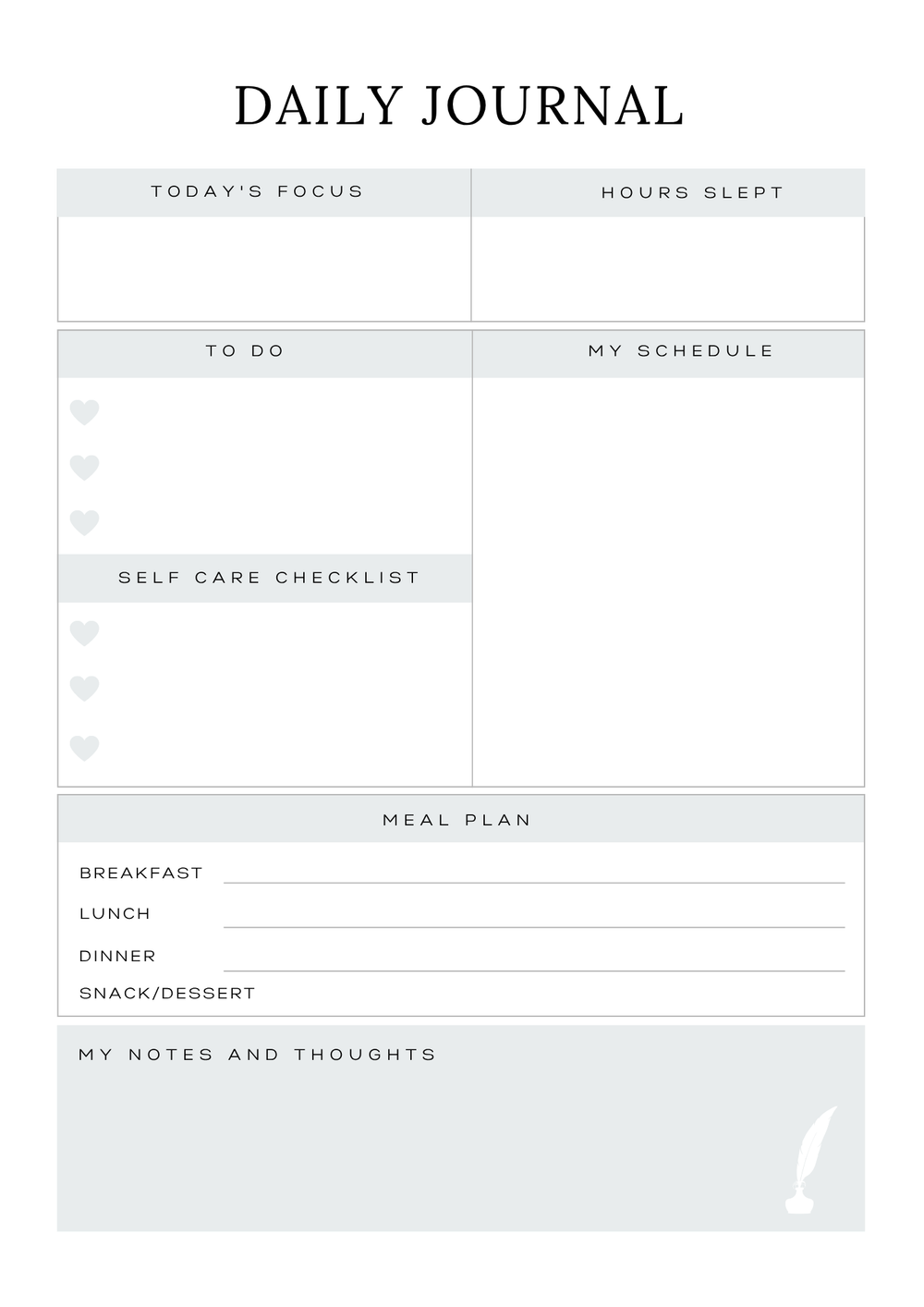Click the My Notes and Thoughts heading
The height and width of the screenshot is (1307, 924).
pyautogui.click(x=257, y=1055)
